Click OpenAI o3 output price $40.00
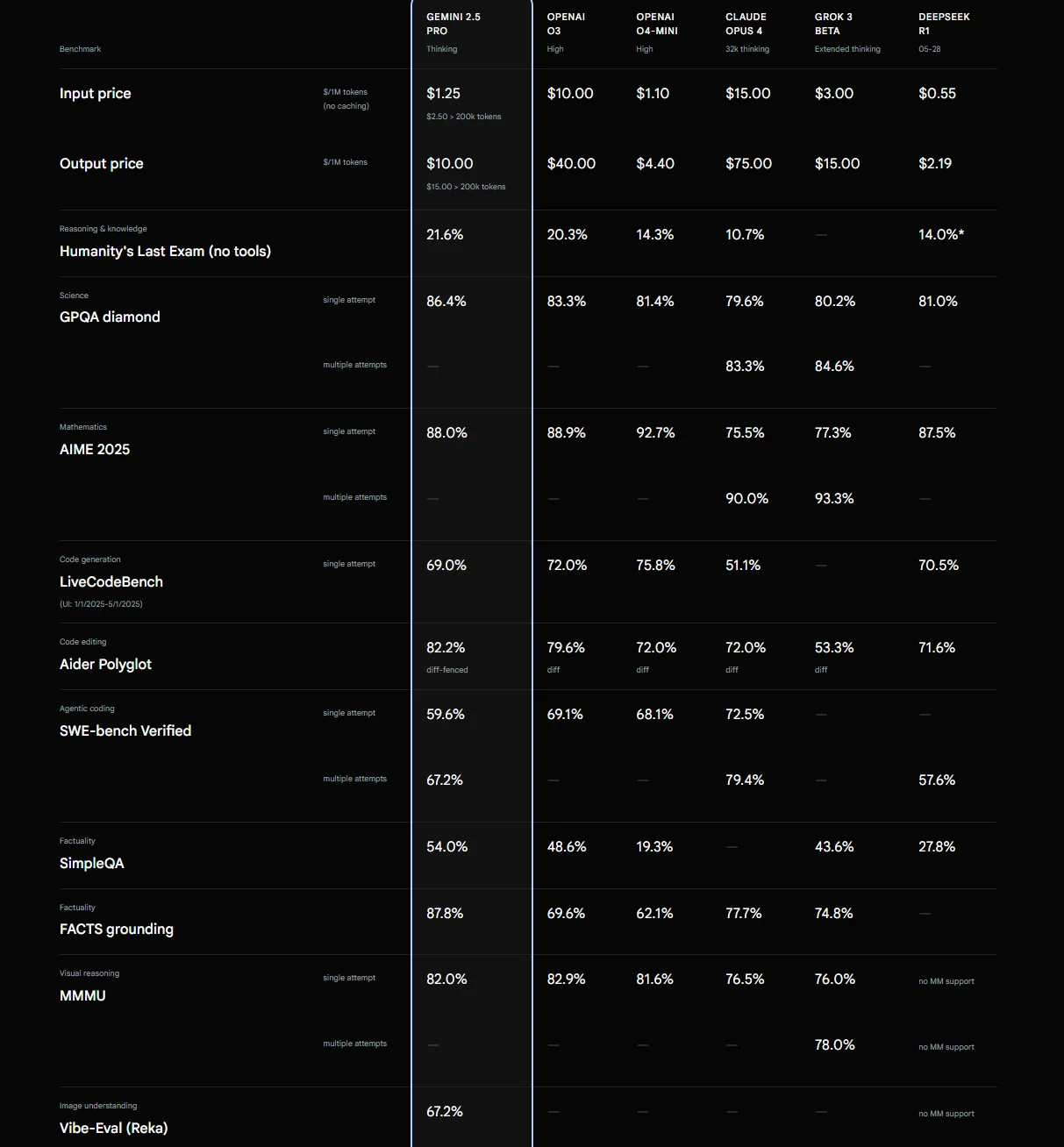 point(571,163)
